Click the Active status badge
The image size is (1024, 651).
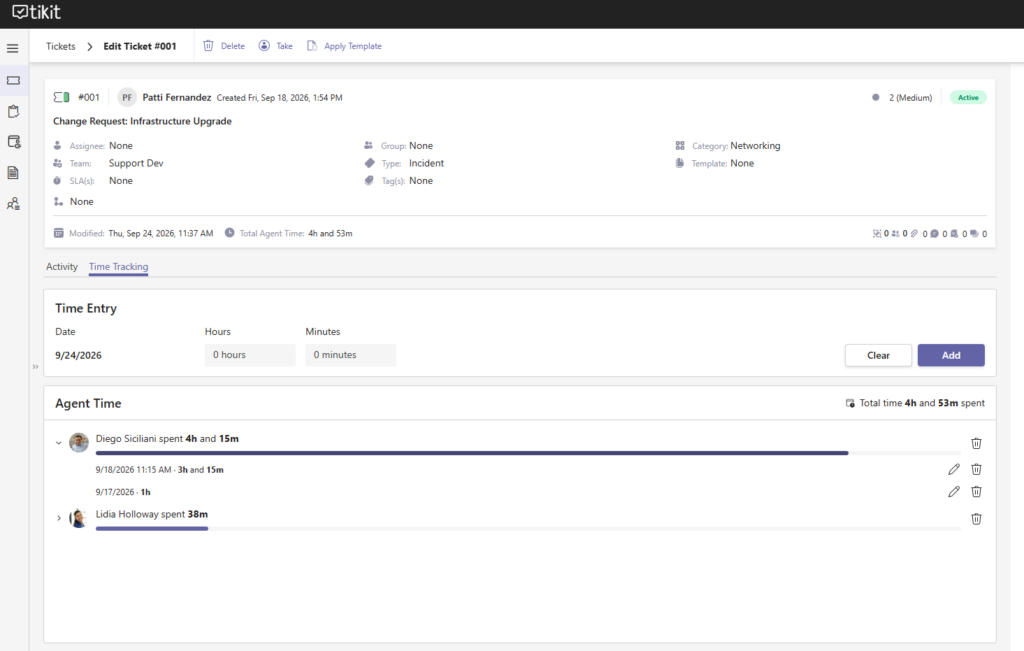click(x=968, y=97)
